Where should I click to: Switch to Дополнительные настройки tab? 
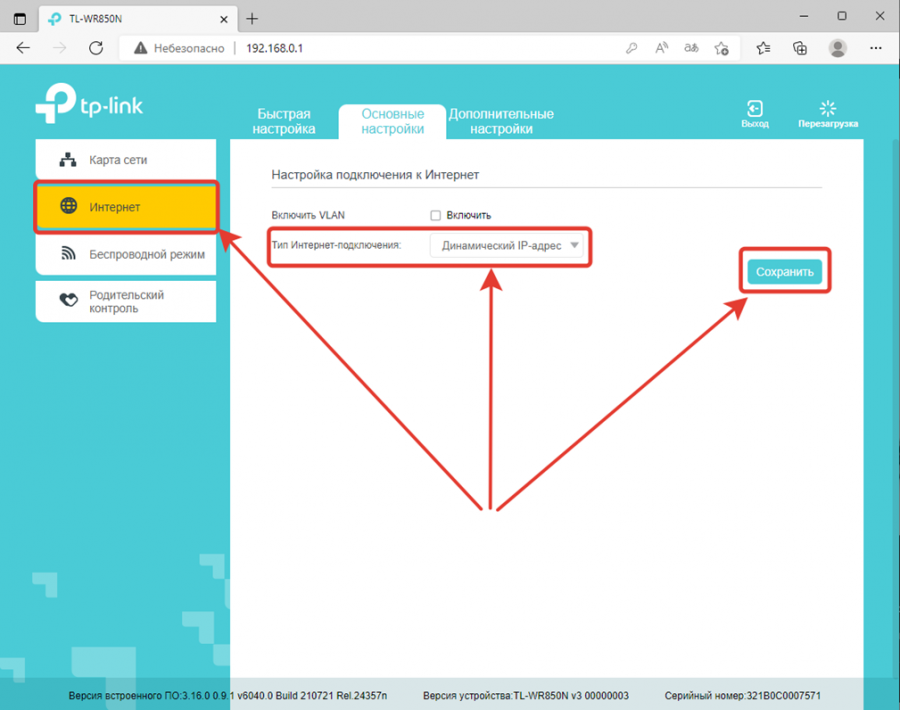500,122
